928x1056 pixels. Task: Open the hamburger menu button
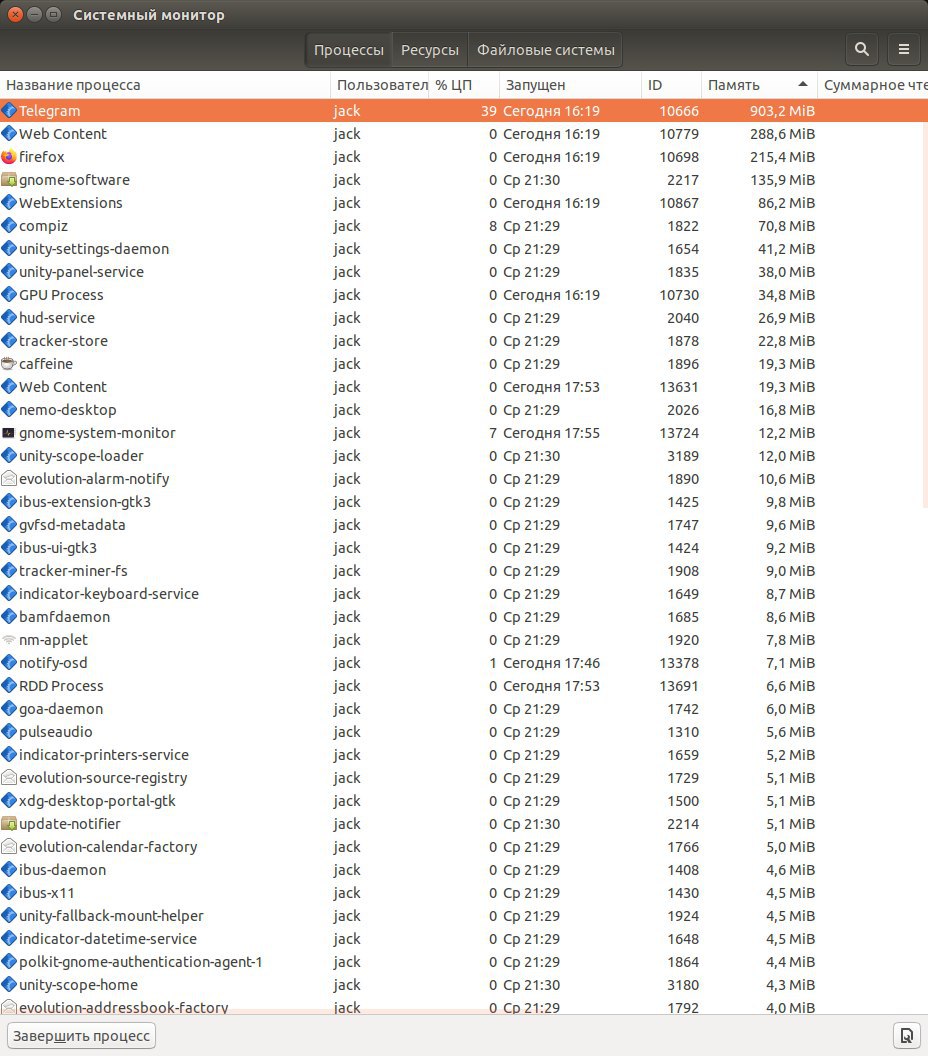[904, 49]
